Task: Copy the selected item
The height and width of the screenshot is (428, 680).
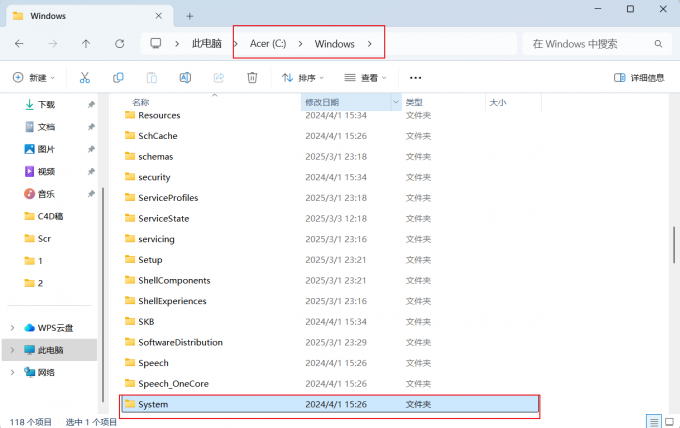Action: [x=118, y=78]
